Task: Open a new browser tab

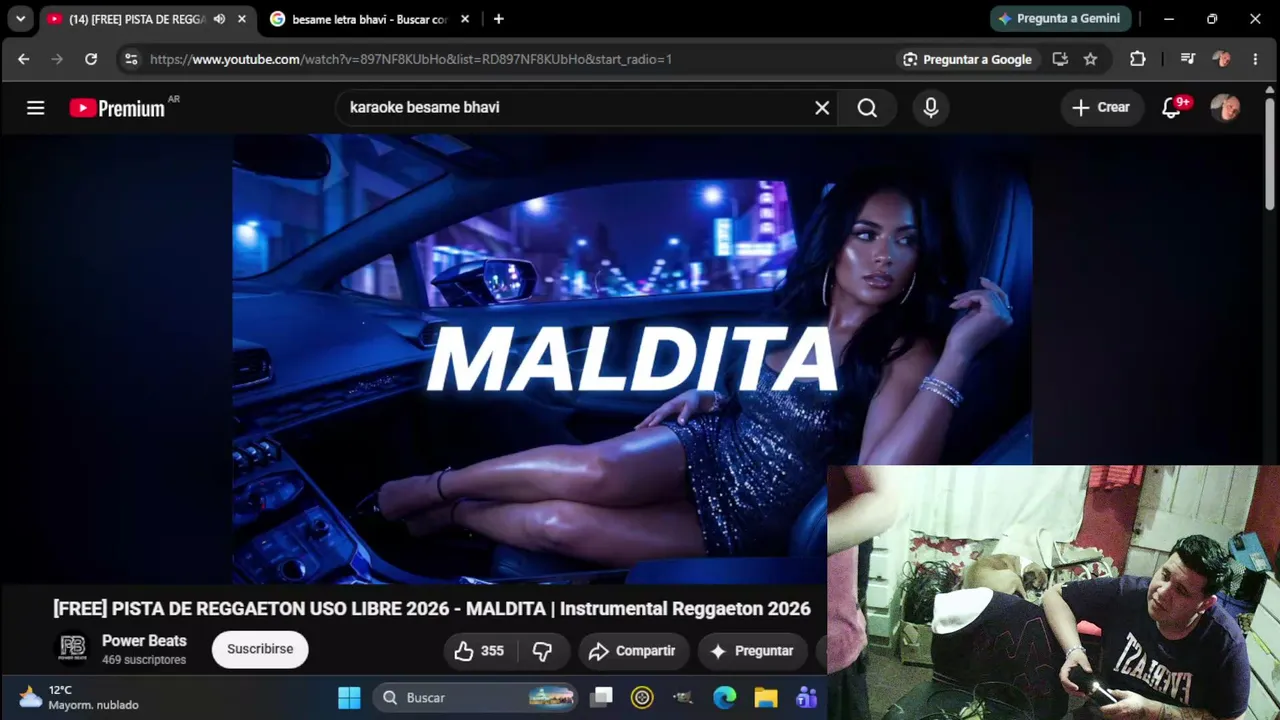Action: coord(499,19)
